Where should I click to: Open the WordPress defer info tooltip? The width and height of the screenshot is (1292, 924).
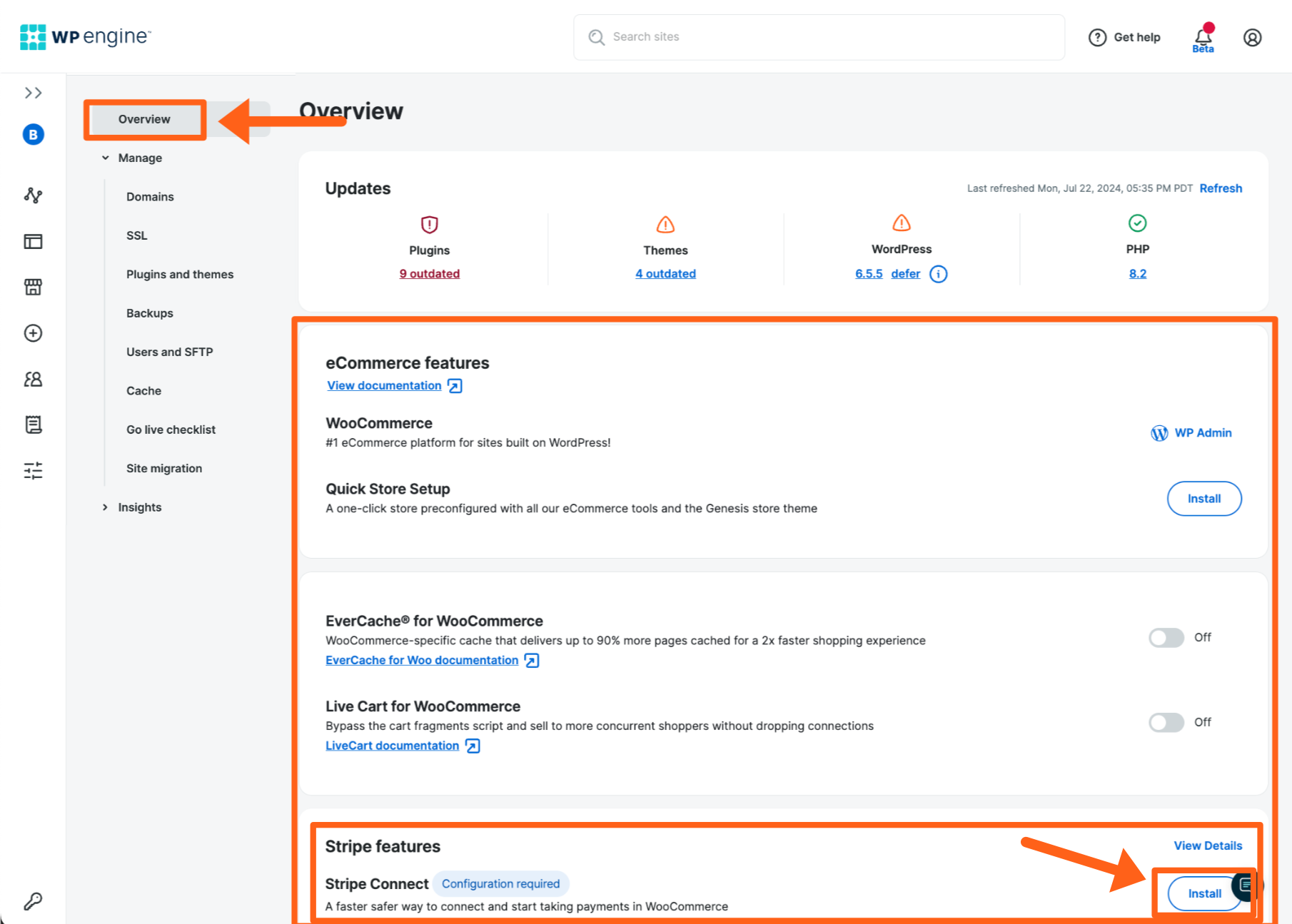click(938, 273)
